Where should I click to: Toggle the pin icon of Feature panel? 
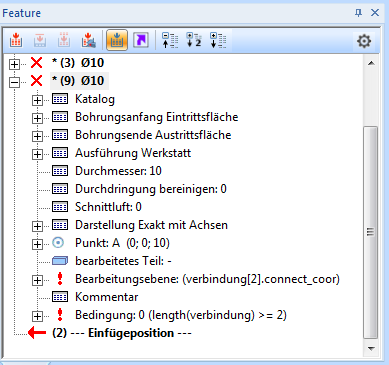(x=358, y=13)
